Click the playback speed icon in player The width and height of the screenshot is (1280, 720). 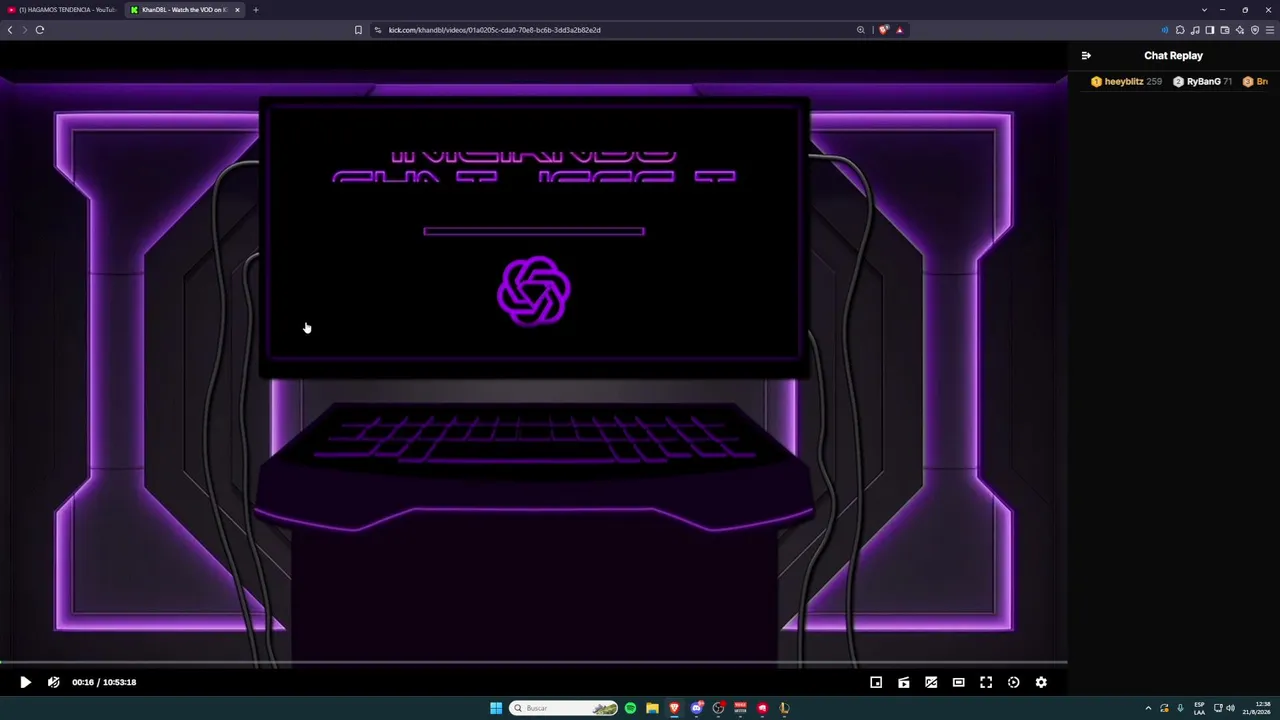(x=1013, y=682)
